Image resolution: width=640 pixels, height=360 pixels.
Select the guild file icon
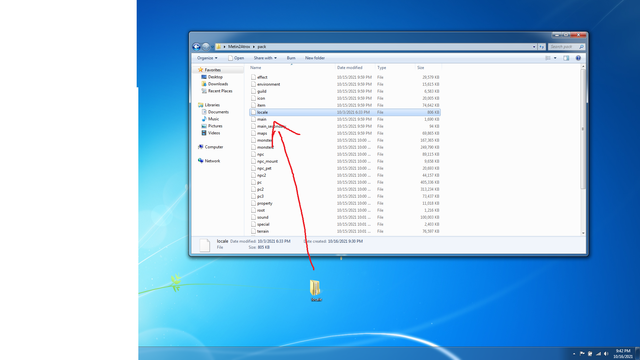[x=253, y=91]
